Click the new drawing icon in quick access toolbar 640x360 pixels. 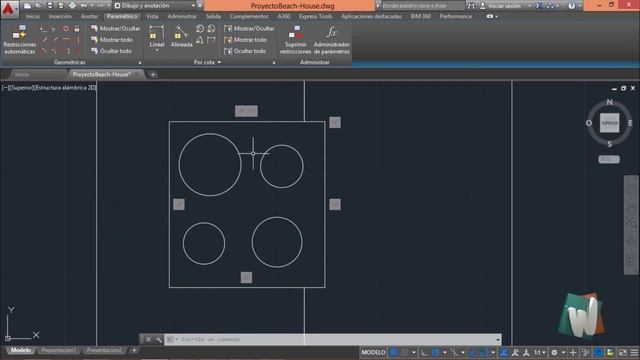[27, 6]
